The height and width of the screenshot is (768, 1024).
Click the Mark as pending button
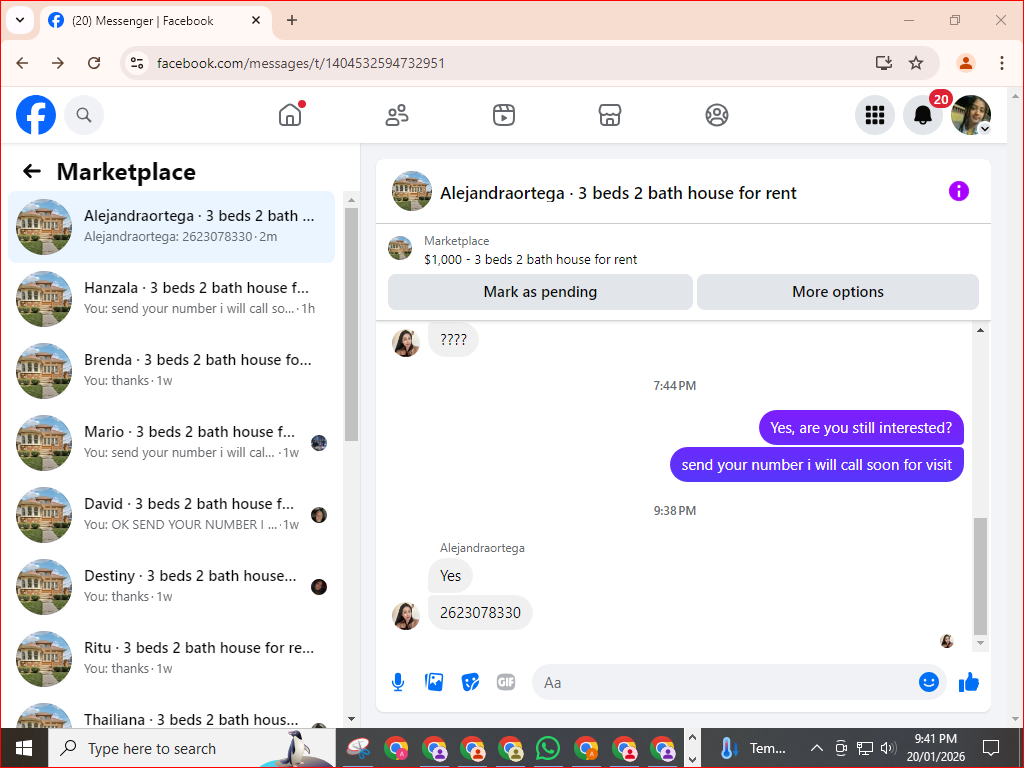tap(540, 292)
